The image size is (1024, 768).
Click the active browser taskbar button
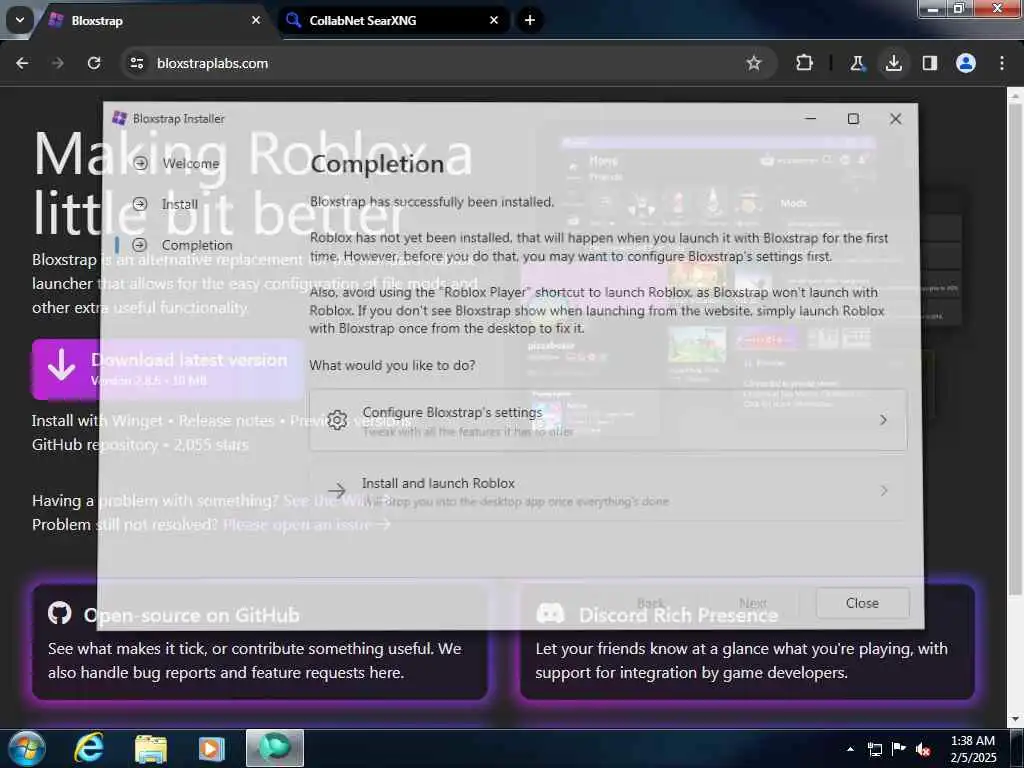[x=275, y=748]
